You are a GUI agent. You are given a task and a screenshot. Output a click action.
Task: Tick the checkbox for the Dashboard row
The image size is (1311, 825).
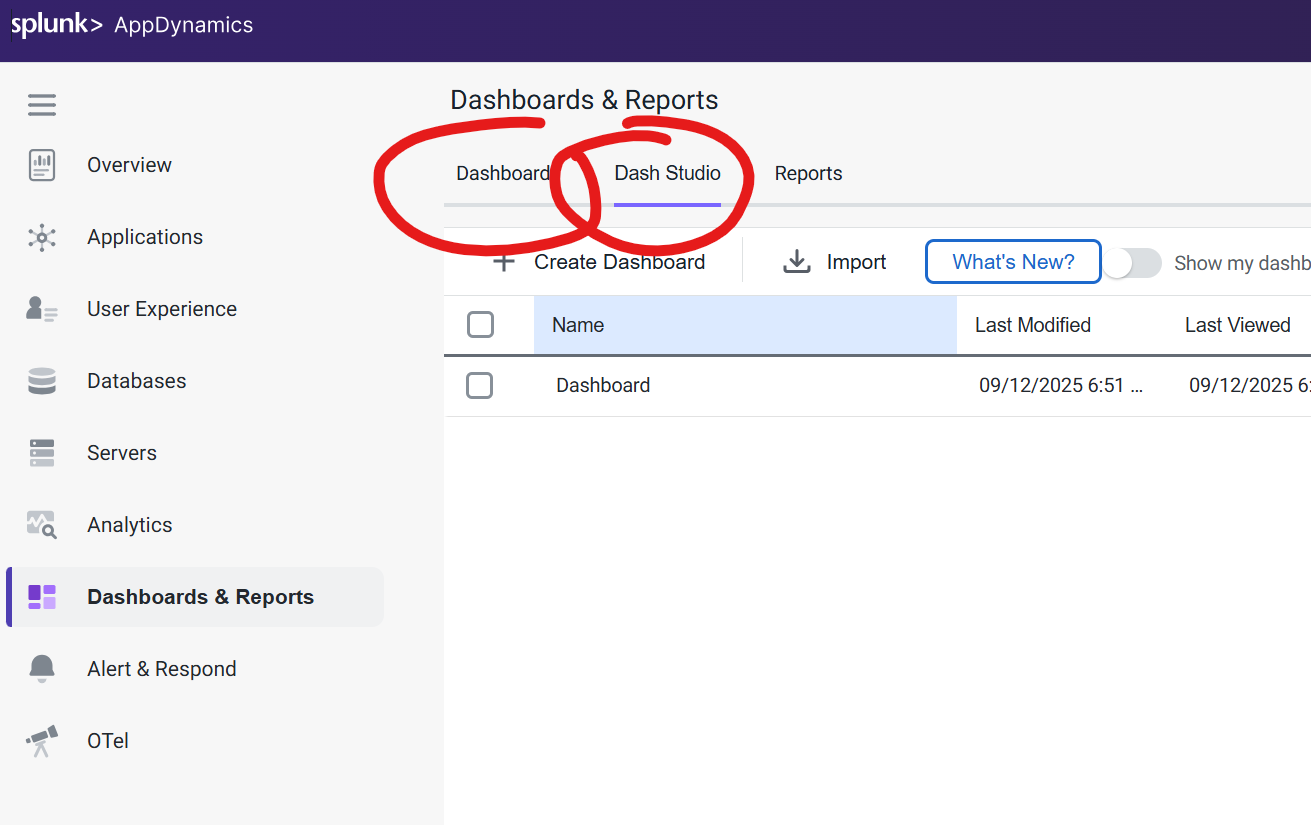tap(480, 385)
